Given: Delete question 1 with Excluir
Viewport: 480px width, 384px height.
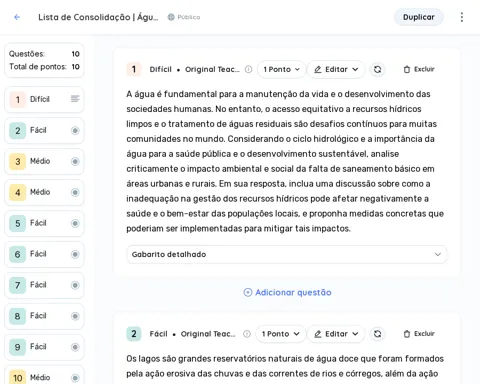Looking at the screenshot, I should (x=419, y=69).
